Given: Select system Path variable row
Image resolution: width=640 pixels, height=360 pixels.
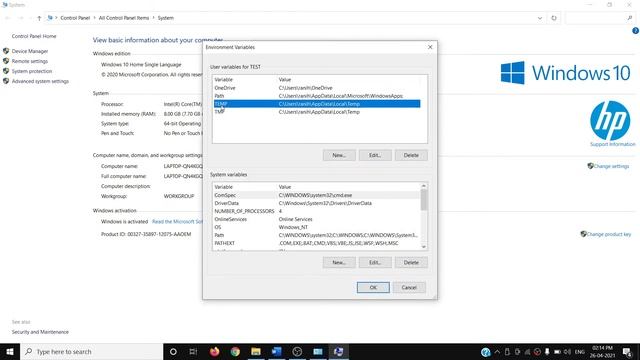Looking at the screenshot, I should (x=316, y=235).
